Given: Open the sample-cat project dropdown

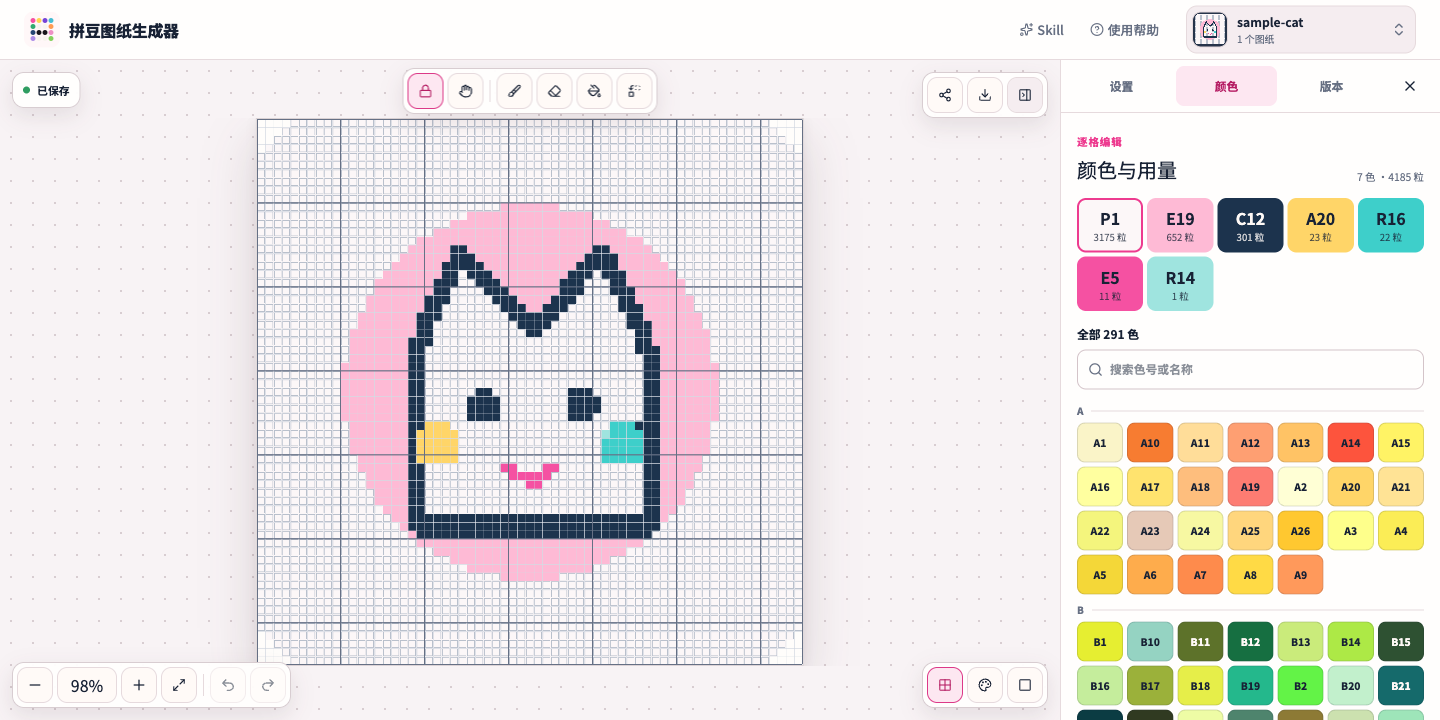Looking at the screenshot, I should pyautogui.click(x=1301, y=30).
